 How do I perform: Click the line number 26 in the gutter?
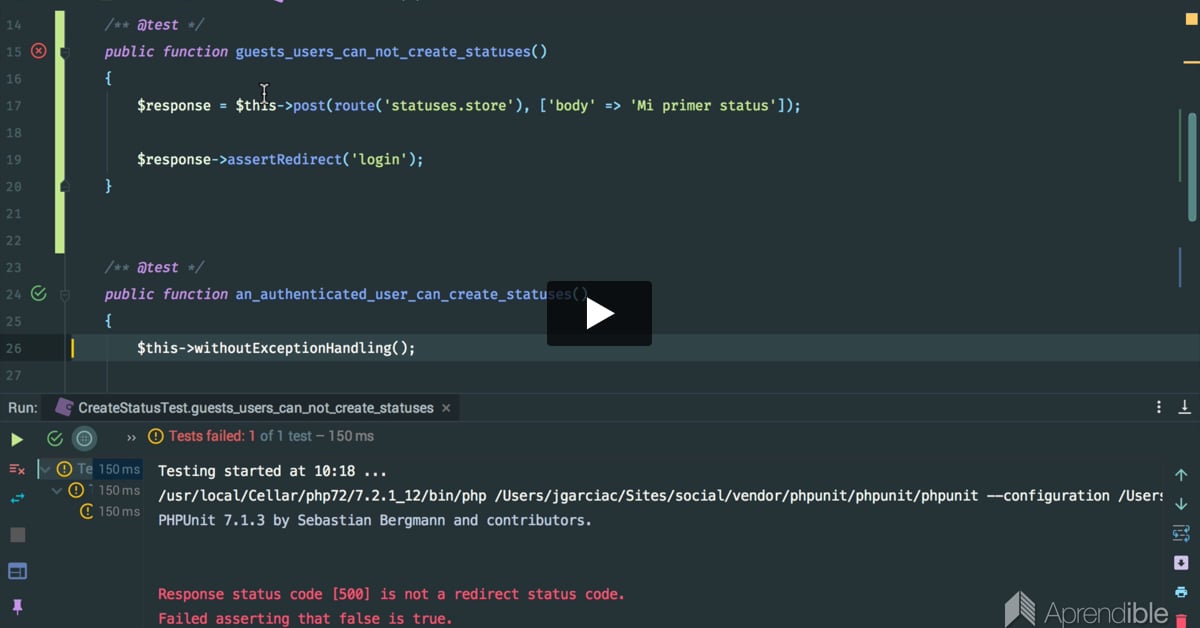point(13,348)
